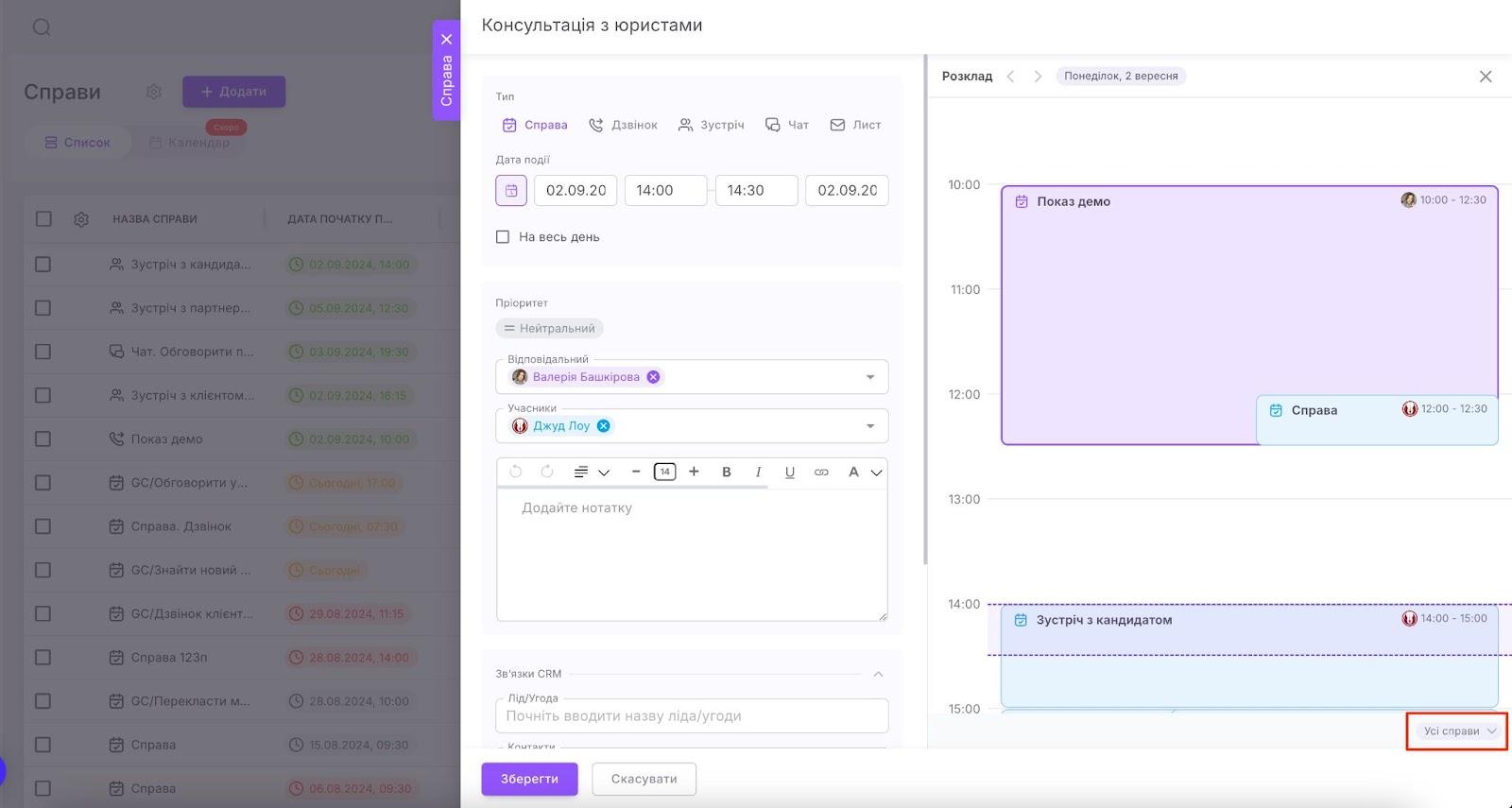The width and height of the screenshot is (1512, 808).
Task: Open text alignment options in note editor
Action: click(592, 472)
